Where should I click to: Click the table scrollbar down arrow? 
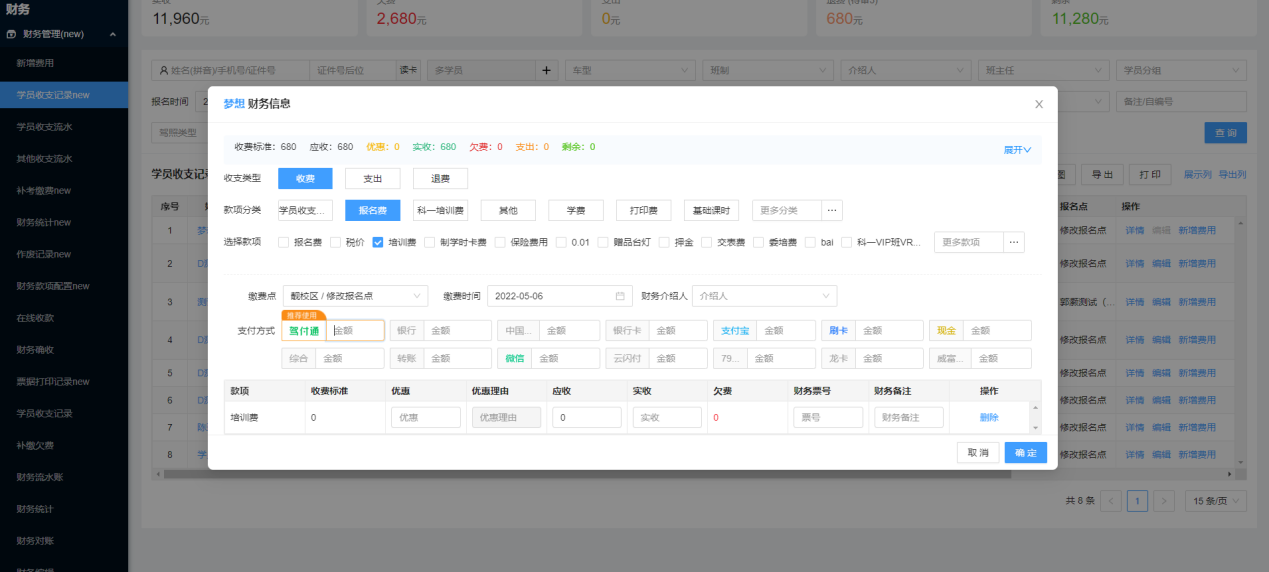click(x=1035, y=426)
